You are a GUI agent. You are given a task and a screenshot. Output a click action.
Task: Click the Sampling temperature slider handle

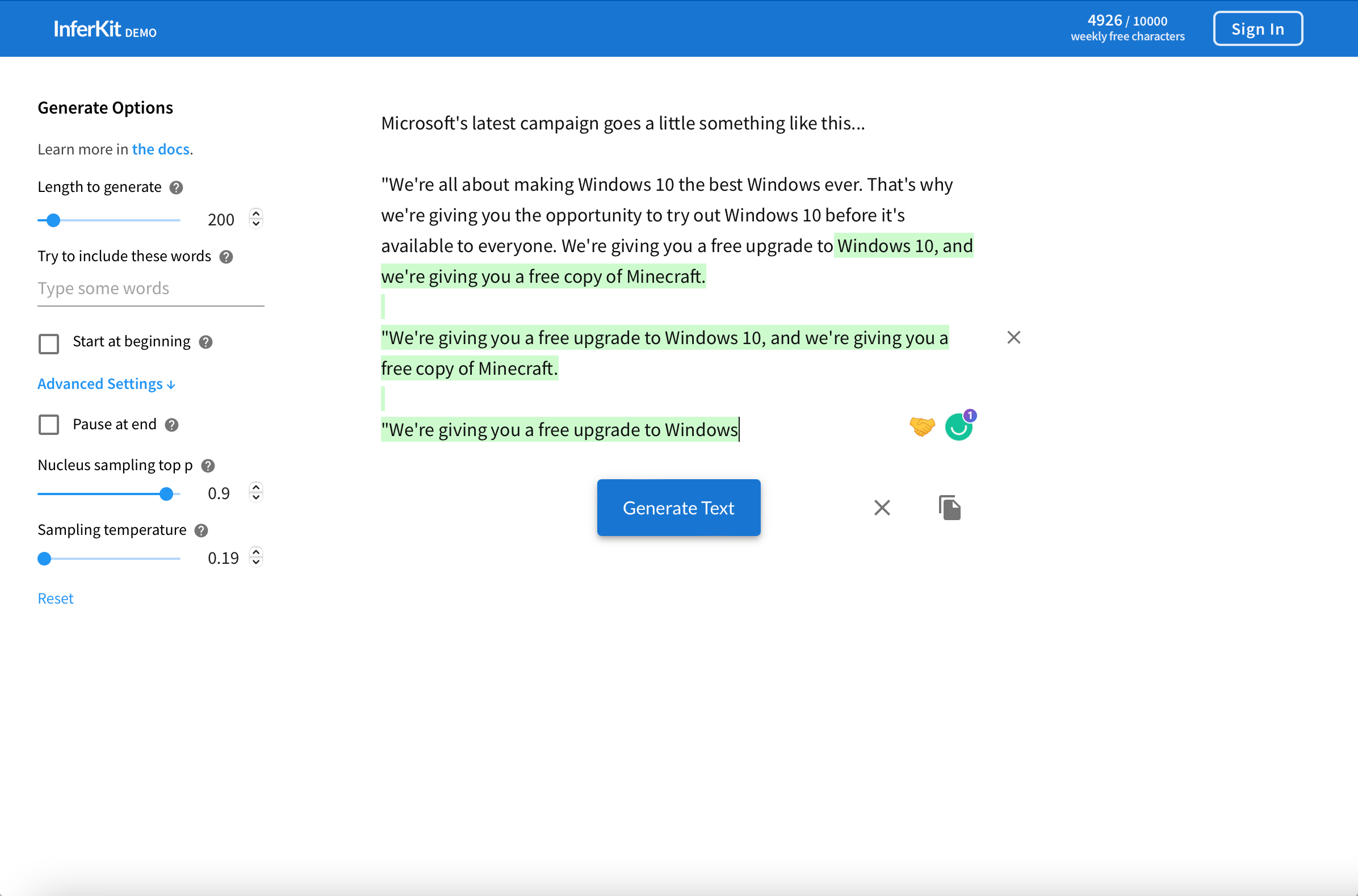pyautogui.click(x=44, y=558)
